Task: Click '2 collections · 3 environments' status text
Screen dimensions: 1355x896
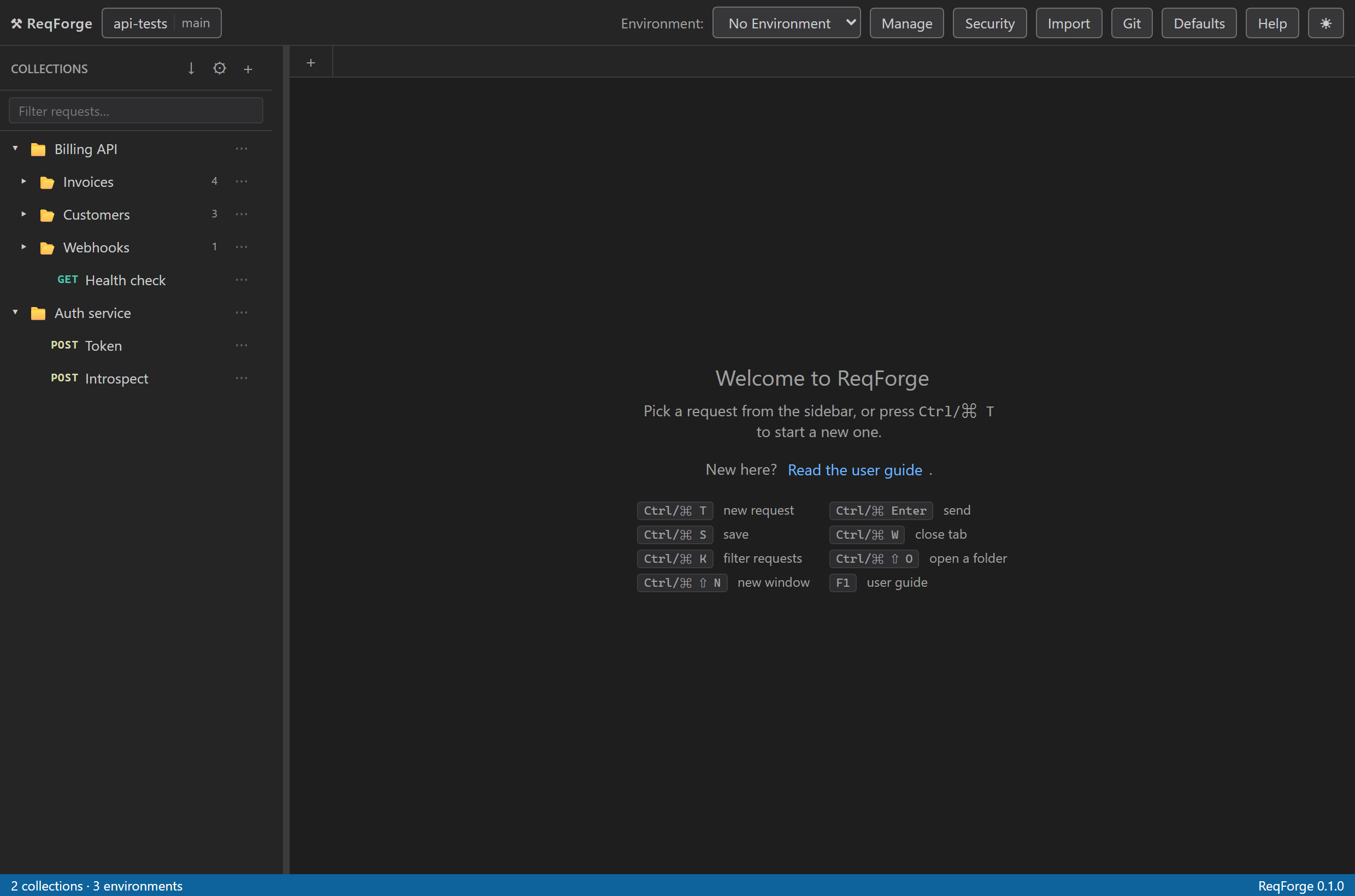Action: coord(97,886)
